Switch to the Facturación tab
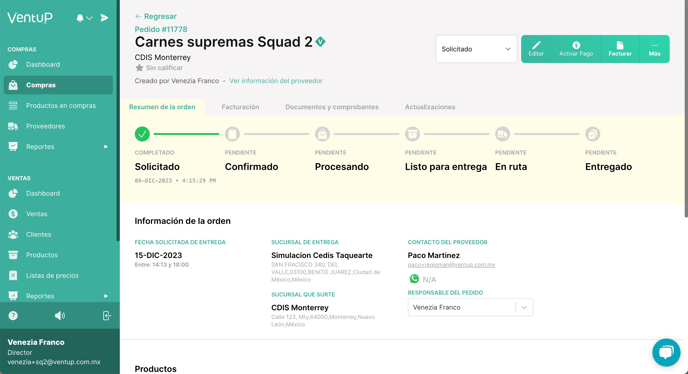Image resolution: width=688 pixels, height=374 pixels. (x=240, y=107)
